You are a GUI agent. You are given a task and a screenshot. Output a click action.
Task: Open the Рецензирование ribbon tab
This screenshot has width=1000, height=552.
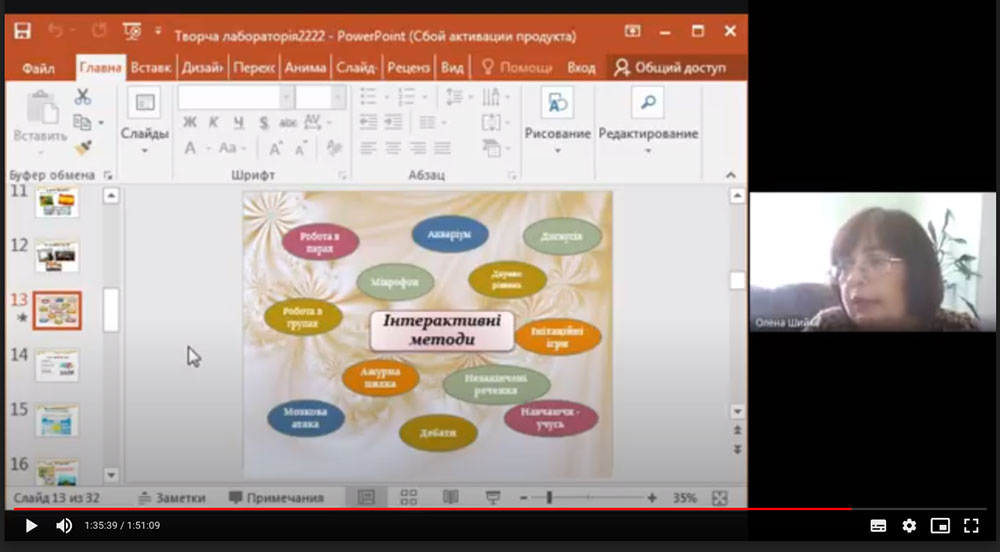pyautogui.click(x=408, y=68)
